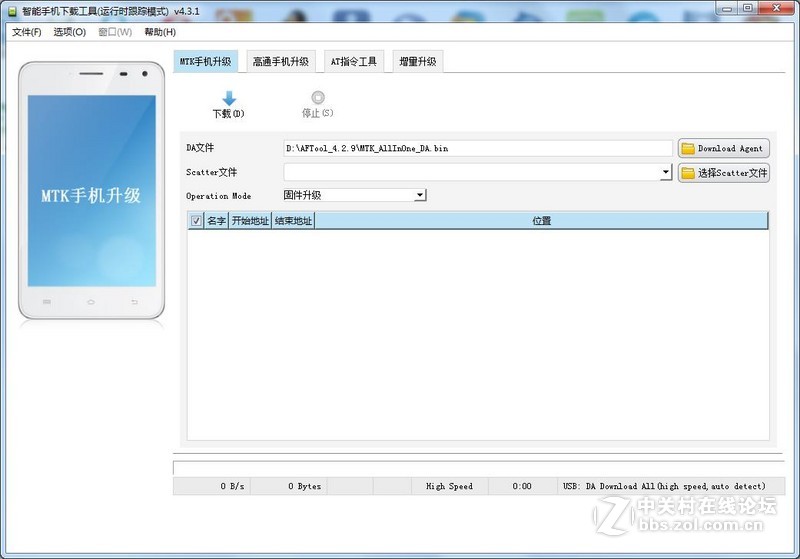Open the 帮助(H) menu
800x559 pixels.
click(160, 32)
